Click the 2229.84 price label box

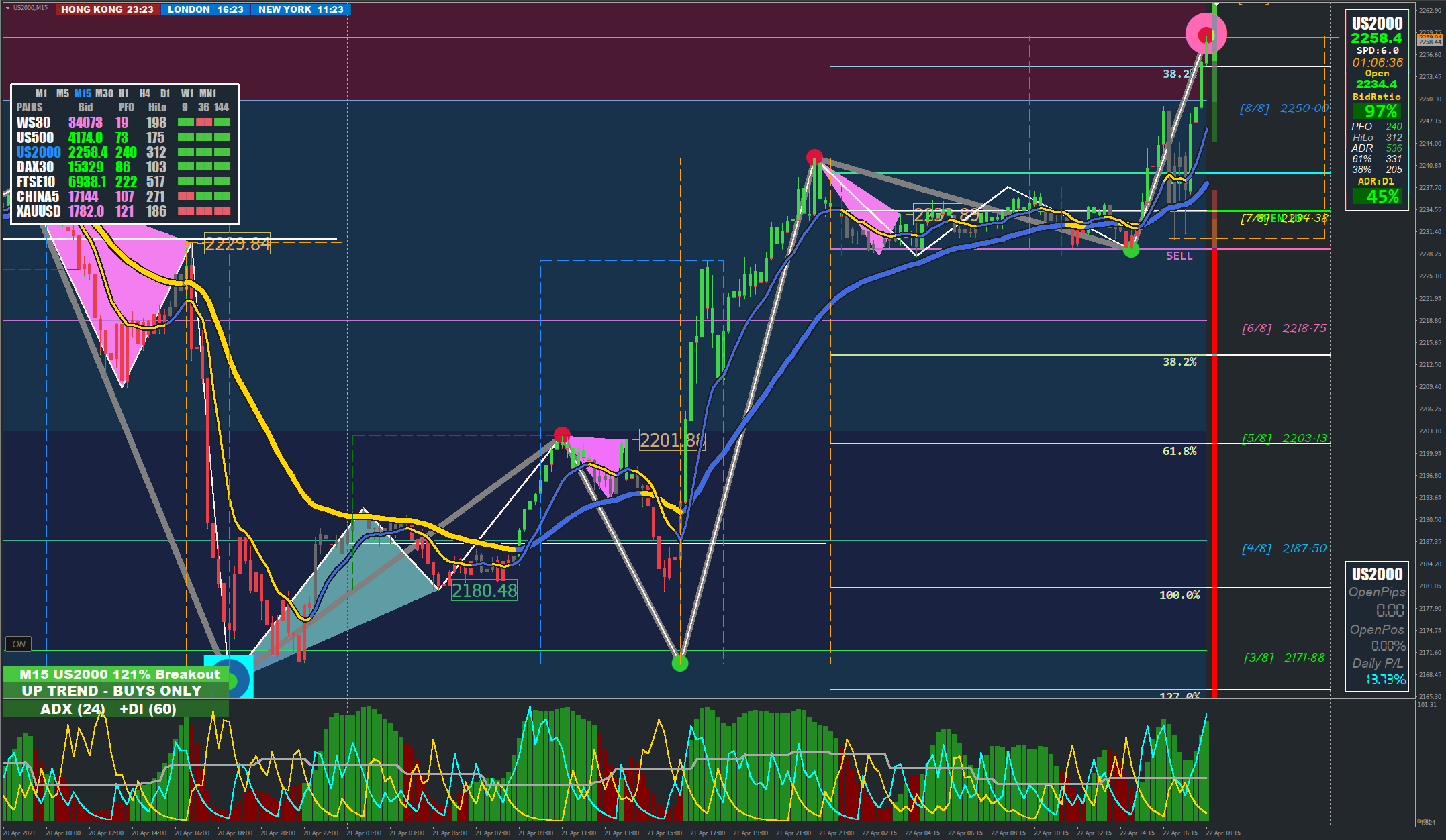(x=237, y=244)
